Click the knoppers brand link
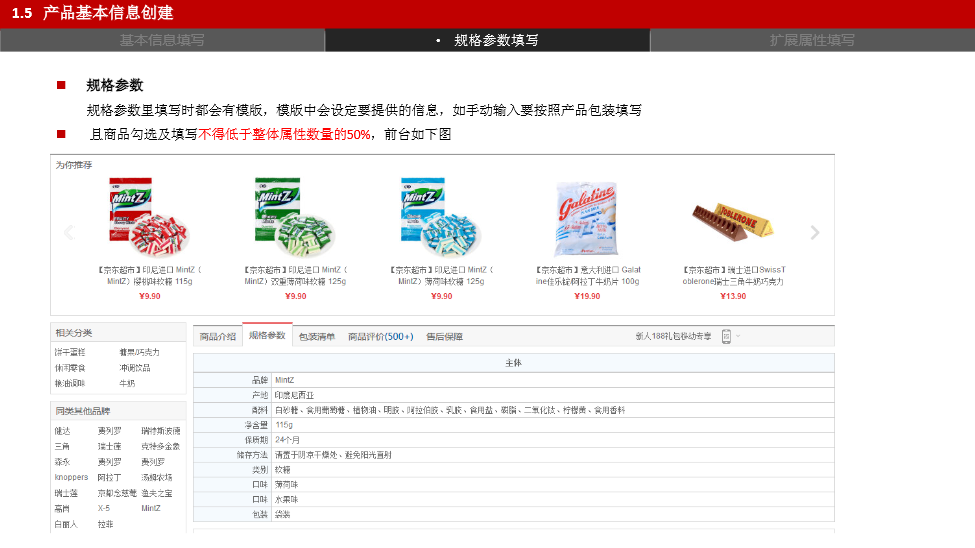This screenshot has width=975, height=548. click(x=71, y=477)
